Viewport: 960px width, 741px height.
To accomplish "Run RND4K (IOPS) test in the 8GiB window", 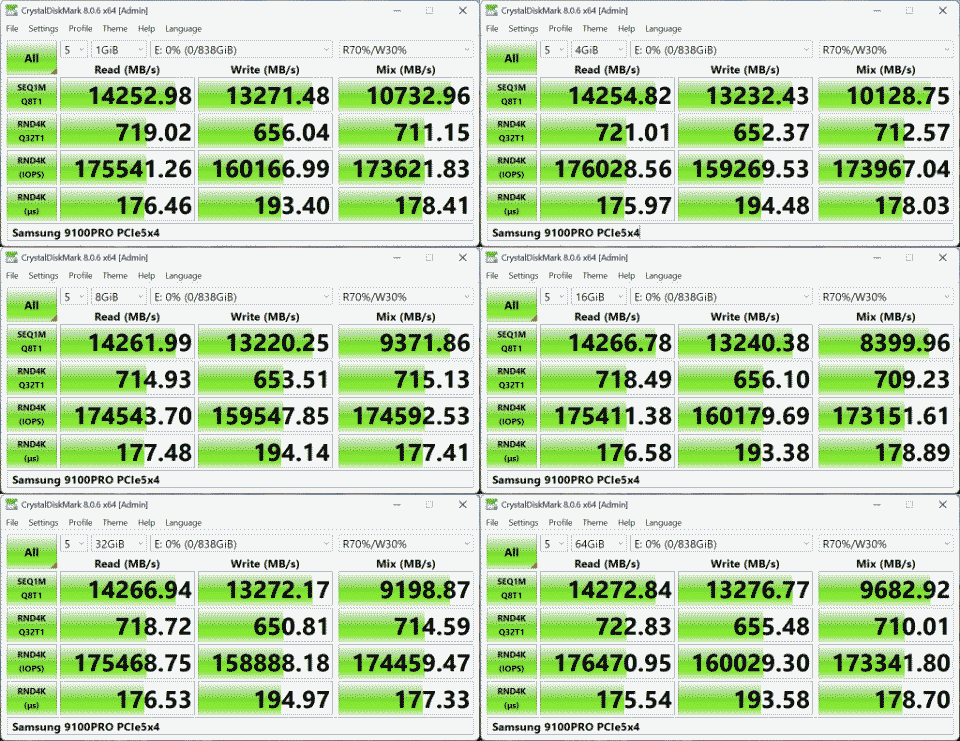I will (32, 415).
